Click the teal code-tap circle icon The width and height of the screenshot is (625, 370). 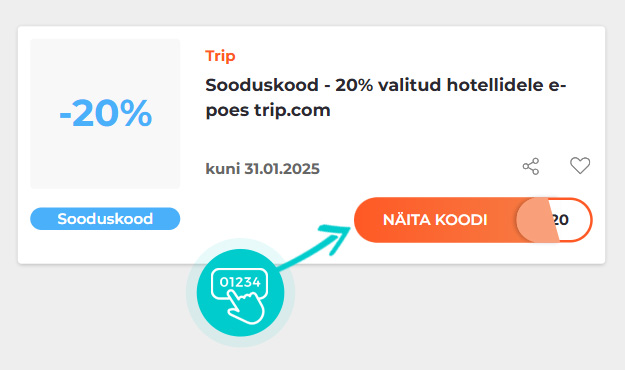[240, 293]
